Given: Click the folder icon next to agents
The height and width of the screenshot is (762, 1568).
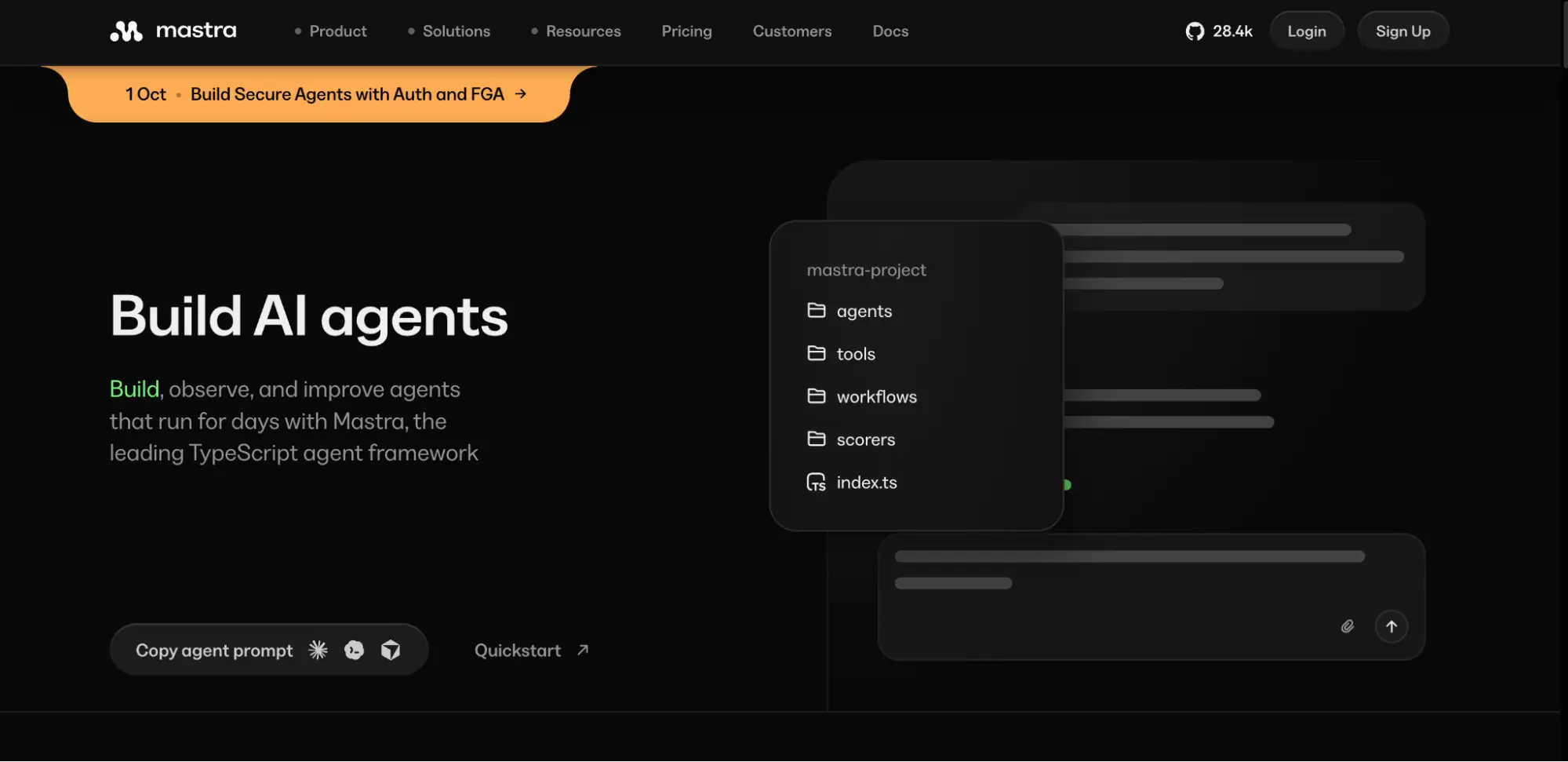Looking at the screenshot, I should [817, 311].
